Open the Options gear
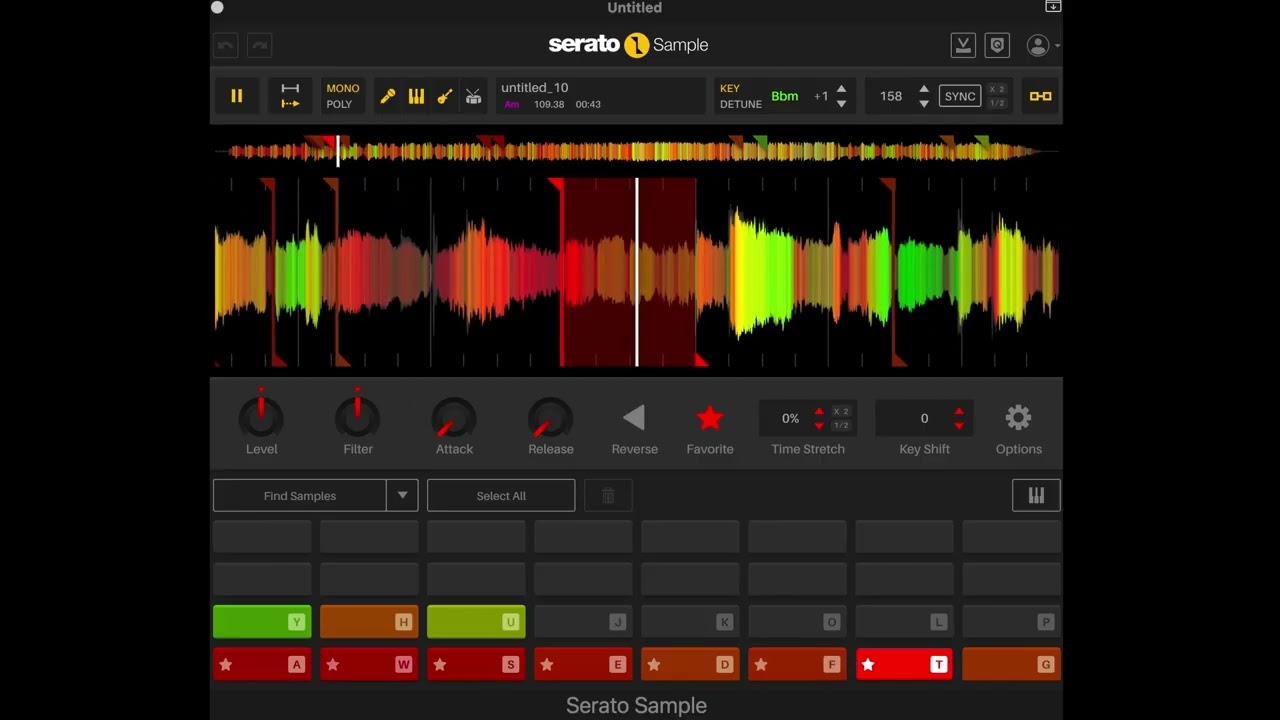Image resolution: width=1280 pixels, height=720 pixels. click(x=1018, y=418)
